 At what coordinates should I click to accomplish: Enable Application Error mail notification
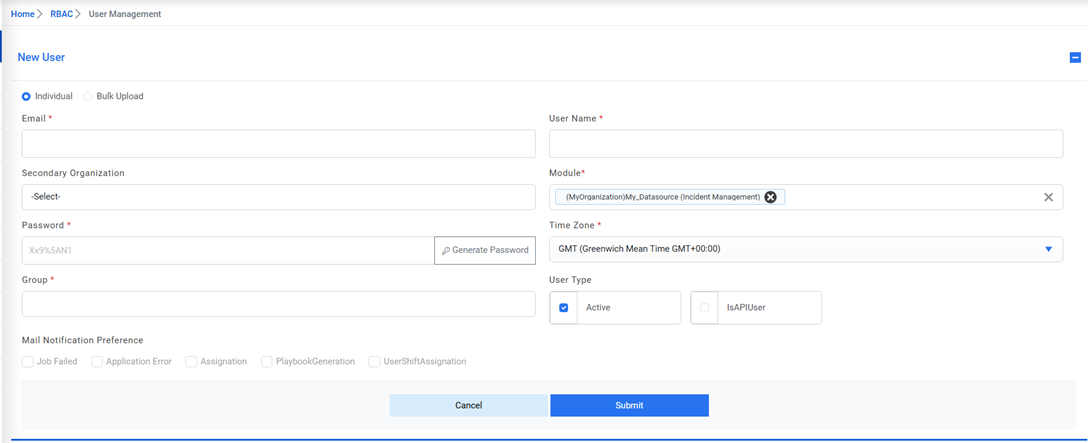click(x=97, y=362)
